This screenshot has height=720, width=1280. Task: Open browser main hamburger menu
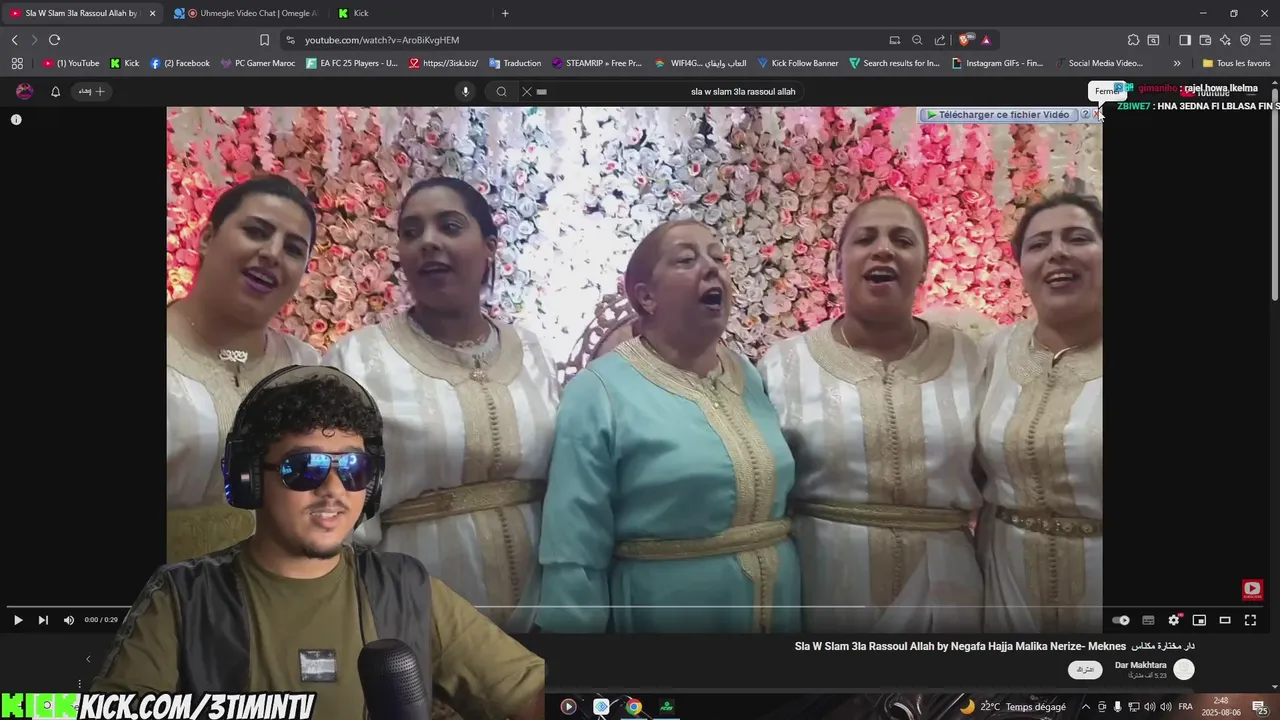pos(1265,40)
